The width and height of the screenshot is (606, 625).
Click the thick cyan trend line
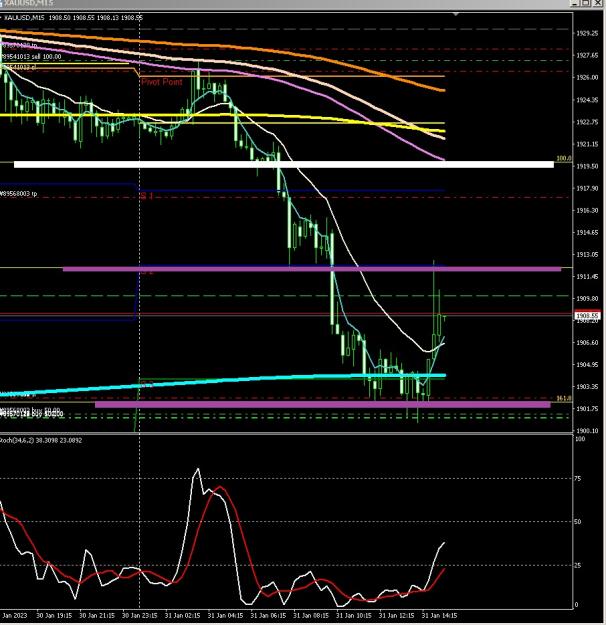pyautogui.click(x=223, y=381)
